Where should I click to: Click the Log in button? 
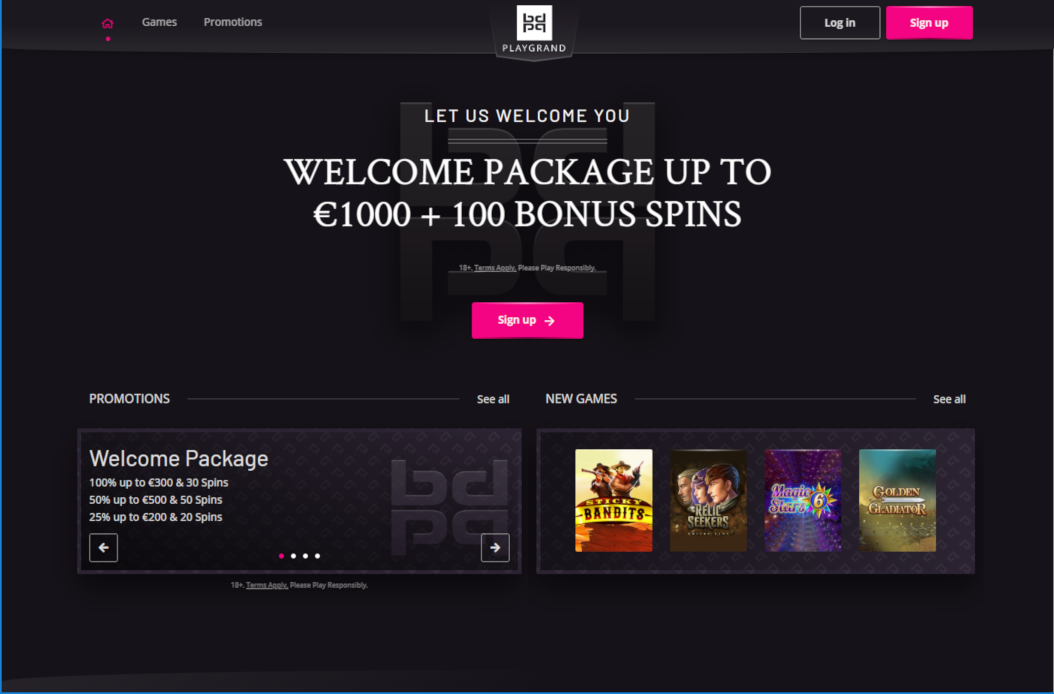(840, 23)
